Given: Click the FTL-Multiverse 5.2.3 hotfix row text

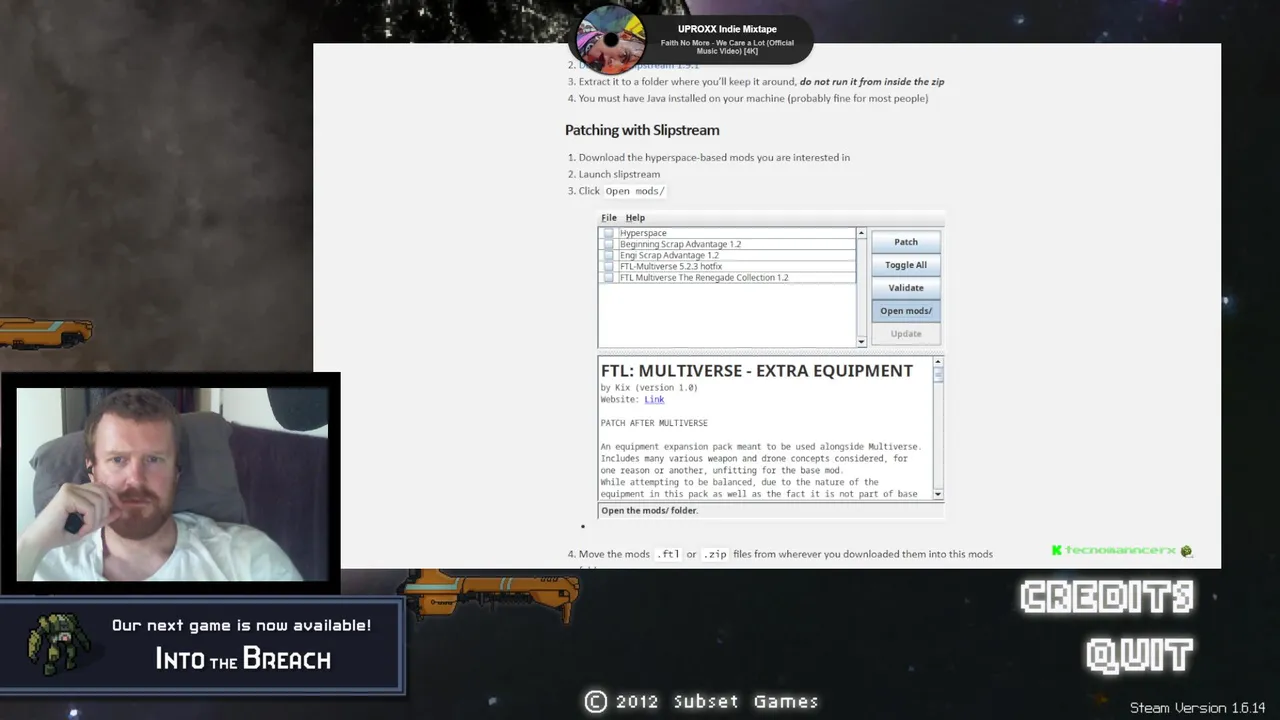Looking at the screenshot, I should [670, 266].
